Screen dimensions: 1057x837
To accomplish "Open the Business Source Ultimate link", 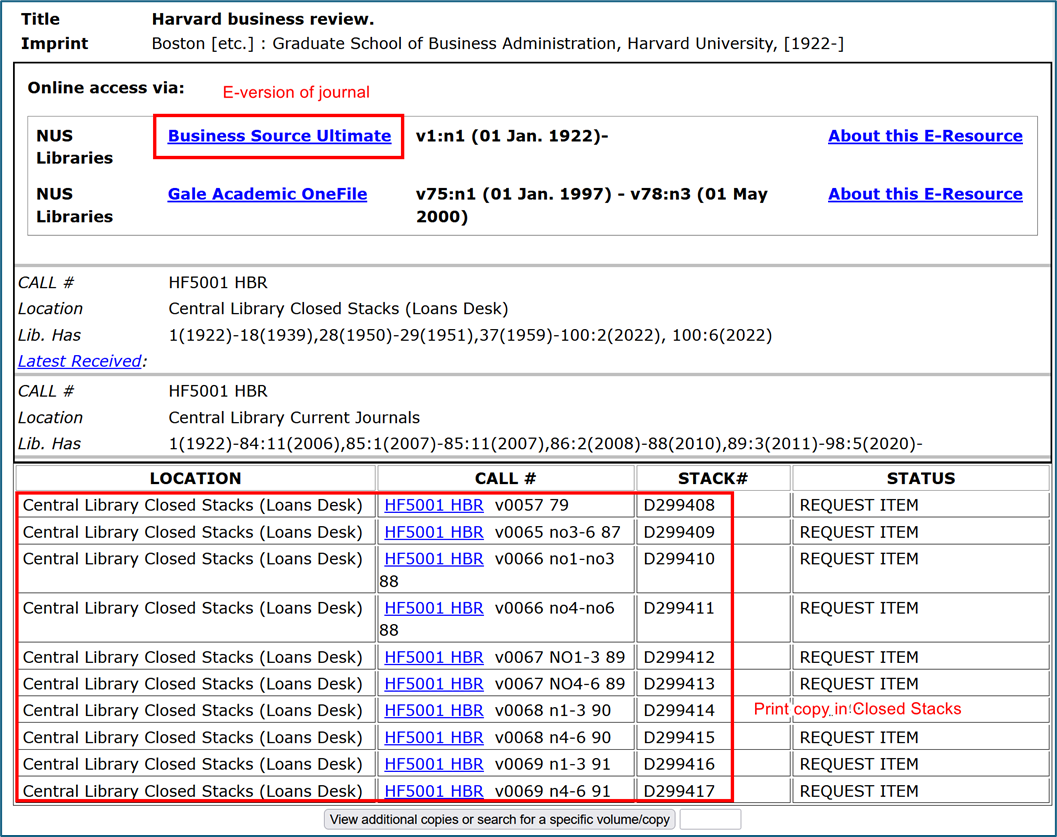I will coord(279,136).
